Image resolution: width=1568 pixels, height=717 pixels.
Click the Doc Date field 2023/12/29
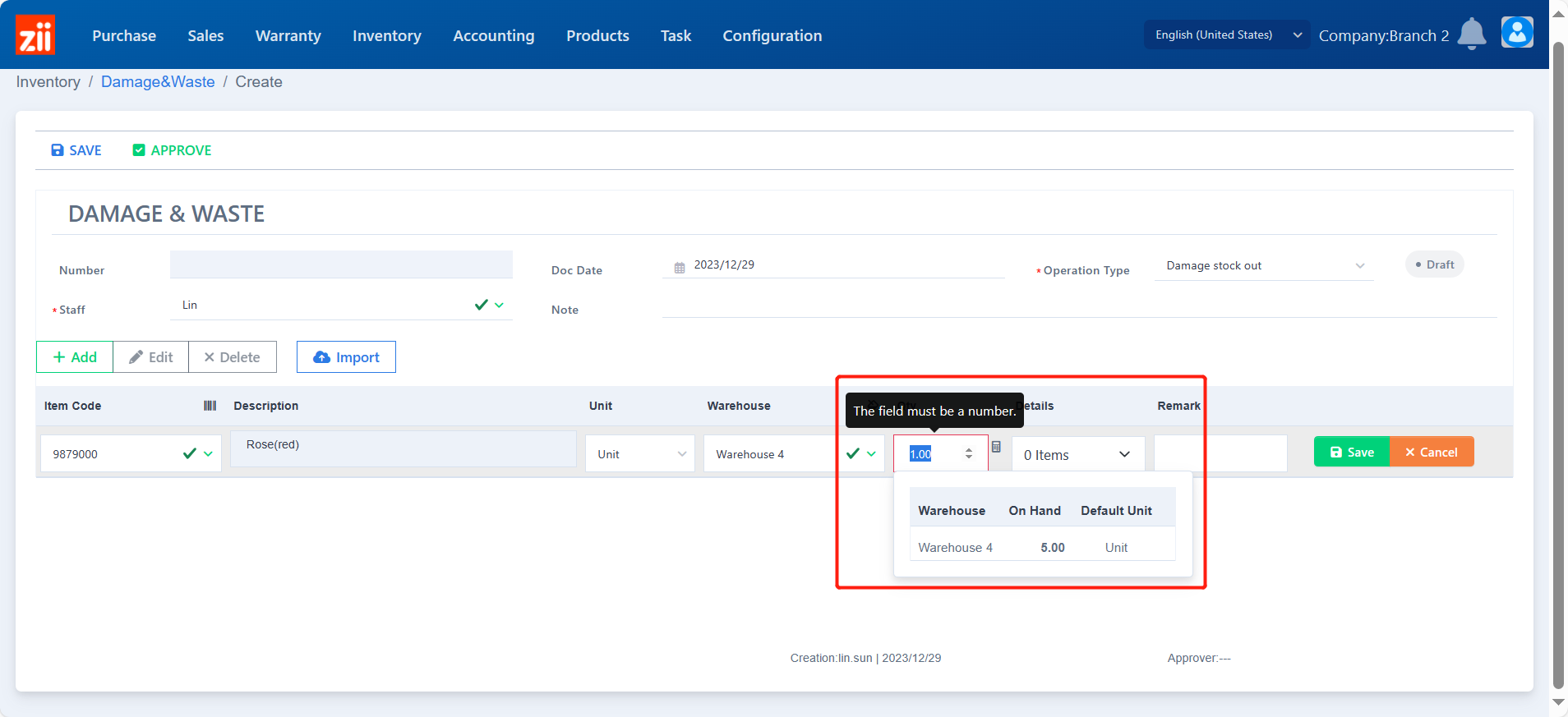click(833, 264)
